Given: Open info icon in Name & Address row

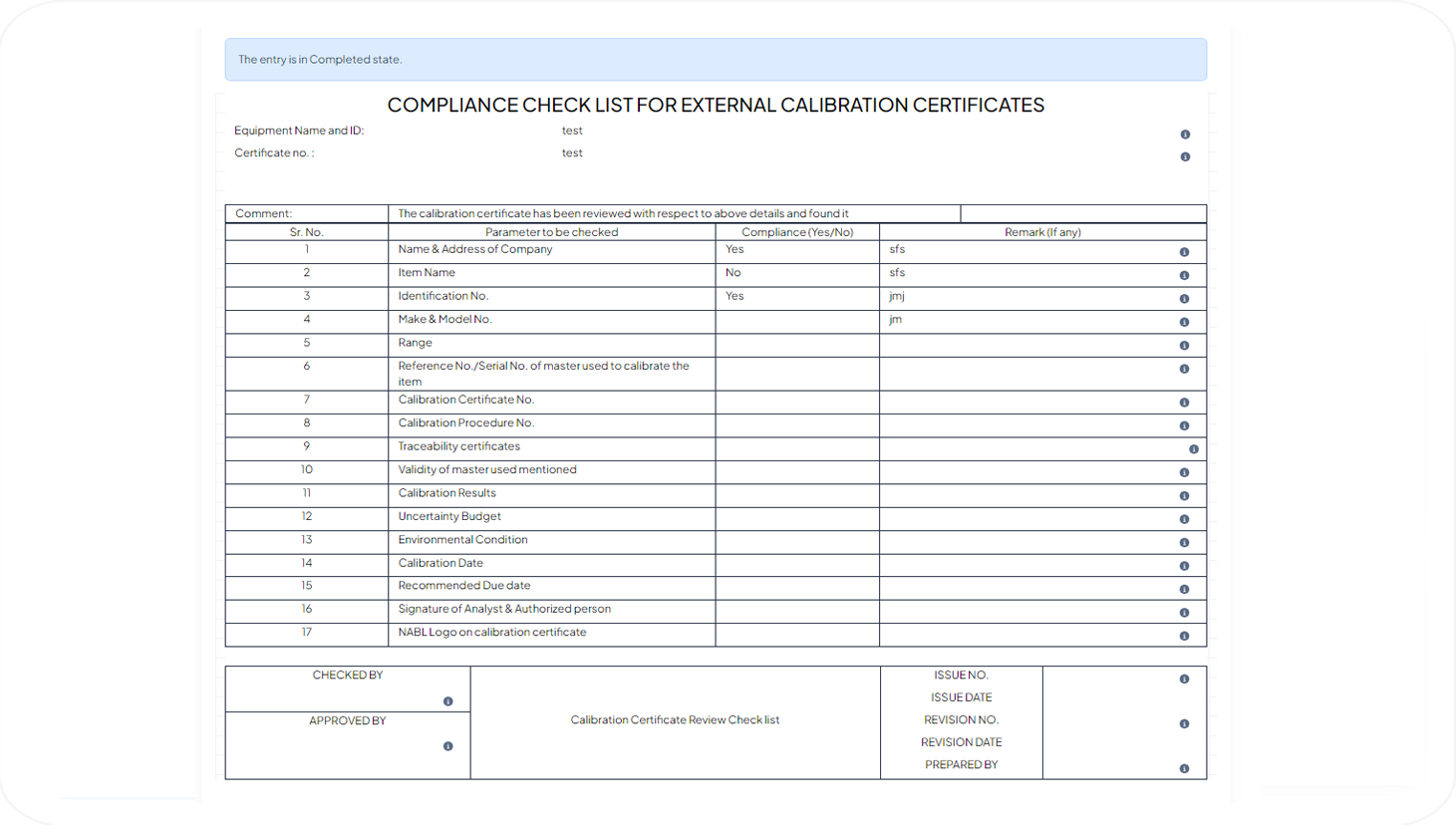Looking at the screenshot, I should pyautogui.click(x=1184, y=253).
